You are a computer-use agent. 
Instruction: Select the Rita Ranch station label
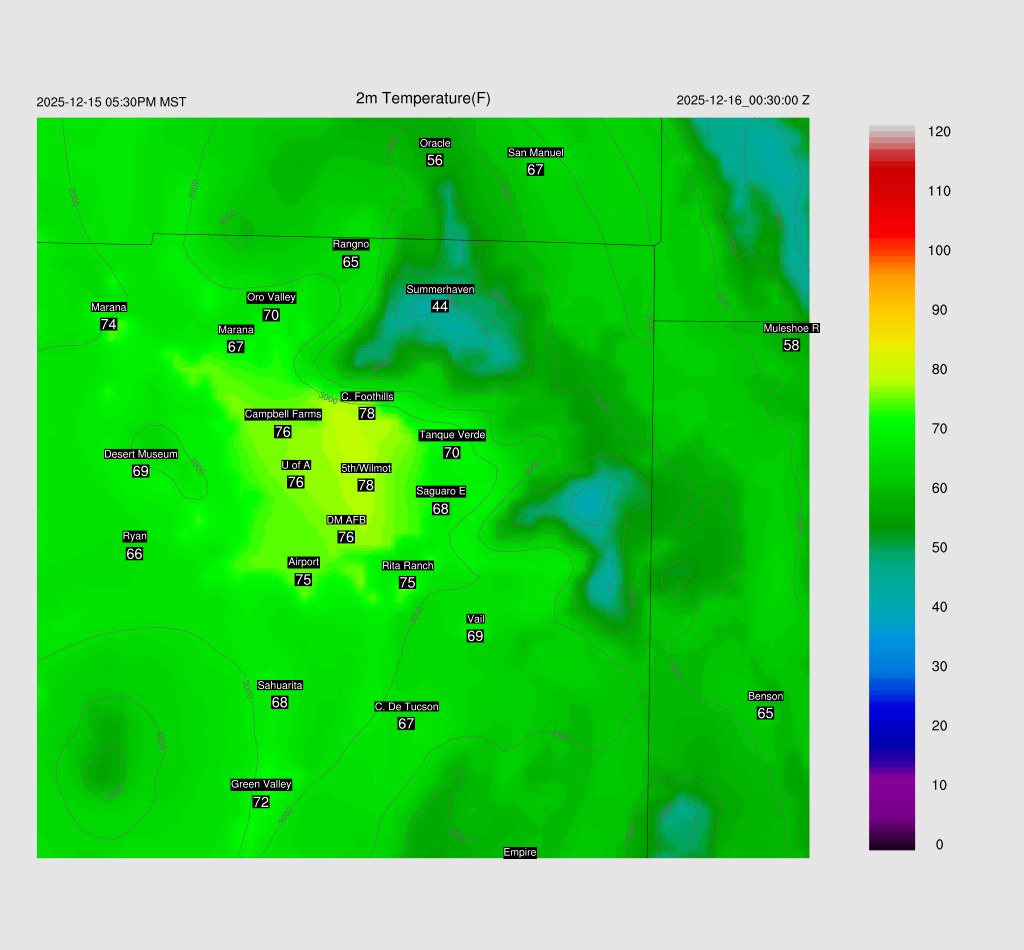[408, 566]
